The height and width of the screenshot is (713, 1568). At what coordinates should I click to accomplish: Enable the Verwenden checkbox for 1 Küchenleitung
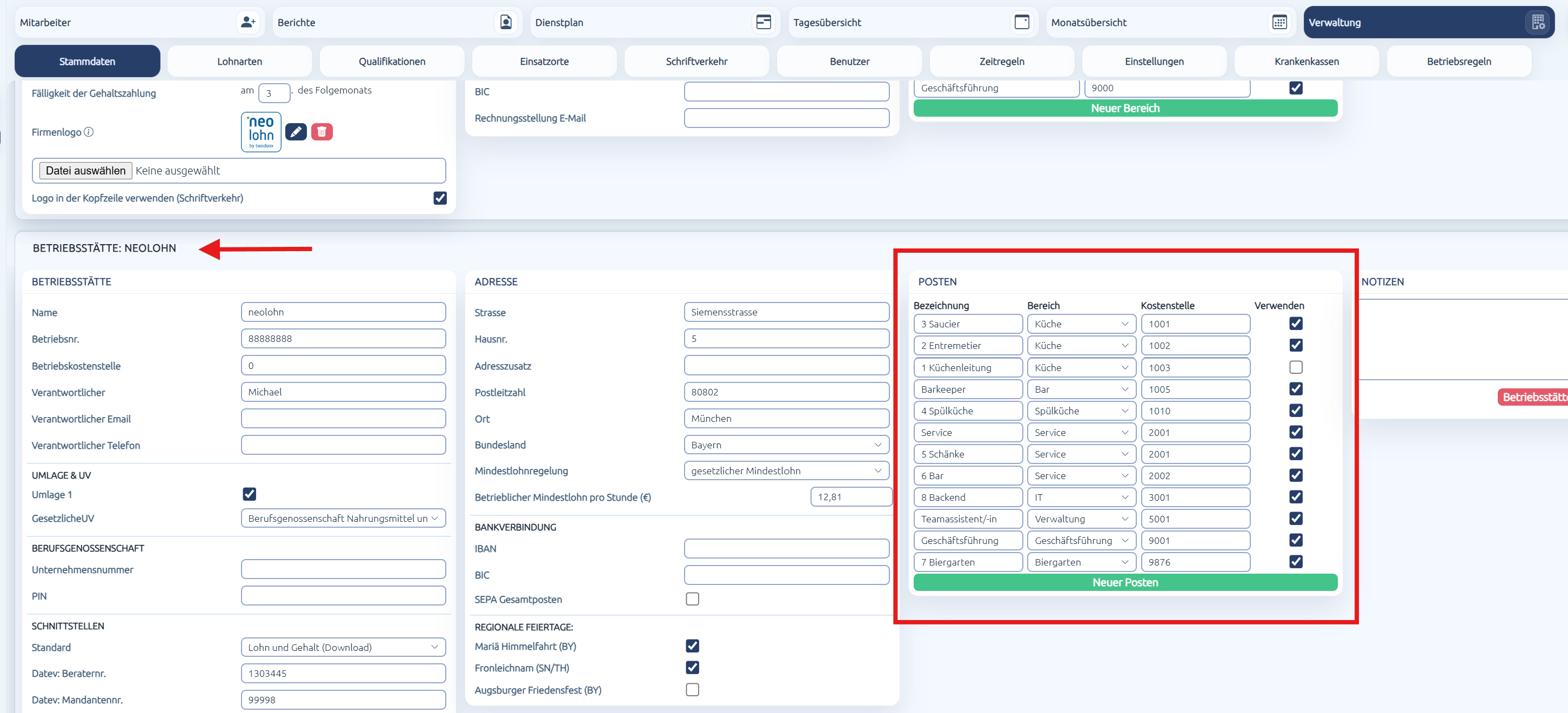[x=1296, y=367]
